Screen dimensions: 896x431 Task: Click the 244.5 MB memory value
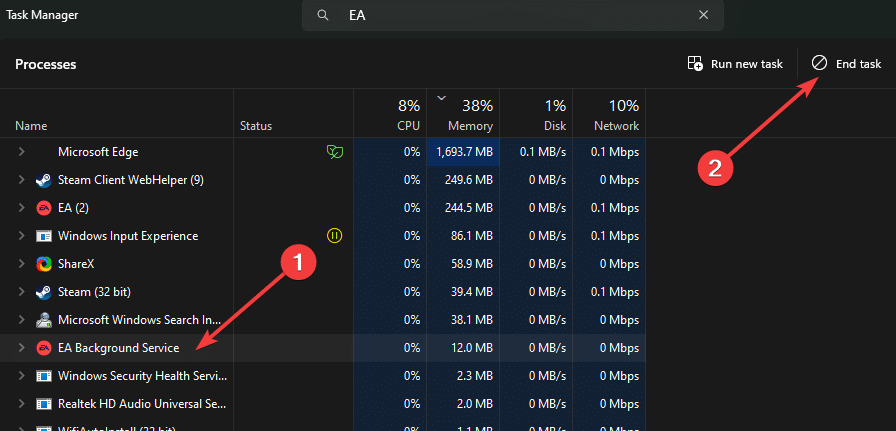469,208
